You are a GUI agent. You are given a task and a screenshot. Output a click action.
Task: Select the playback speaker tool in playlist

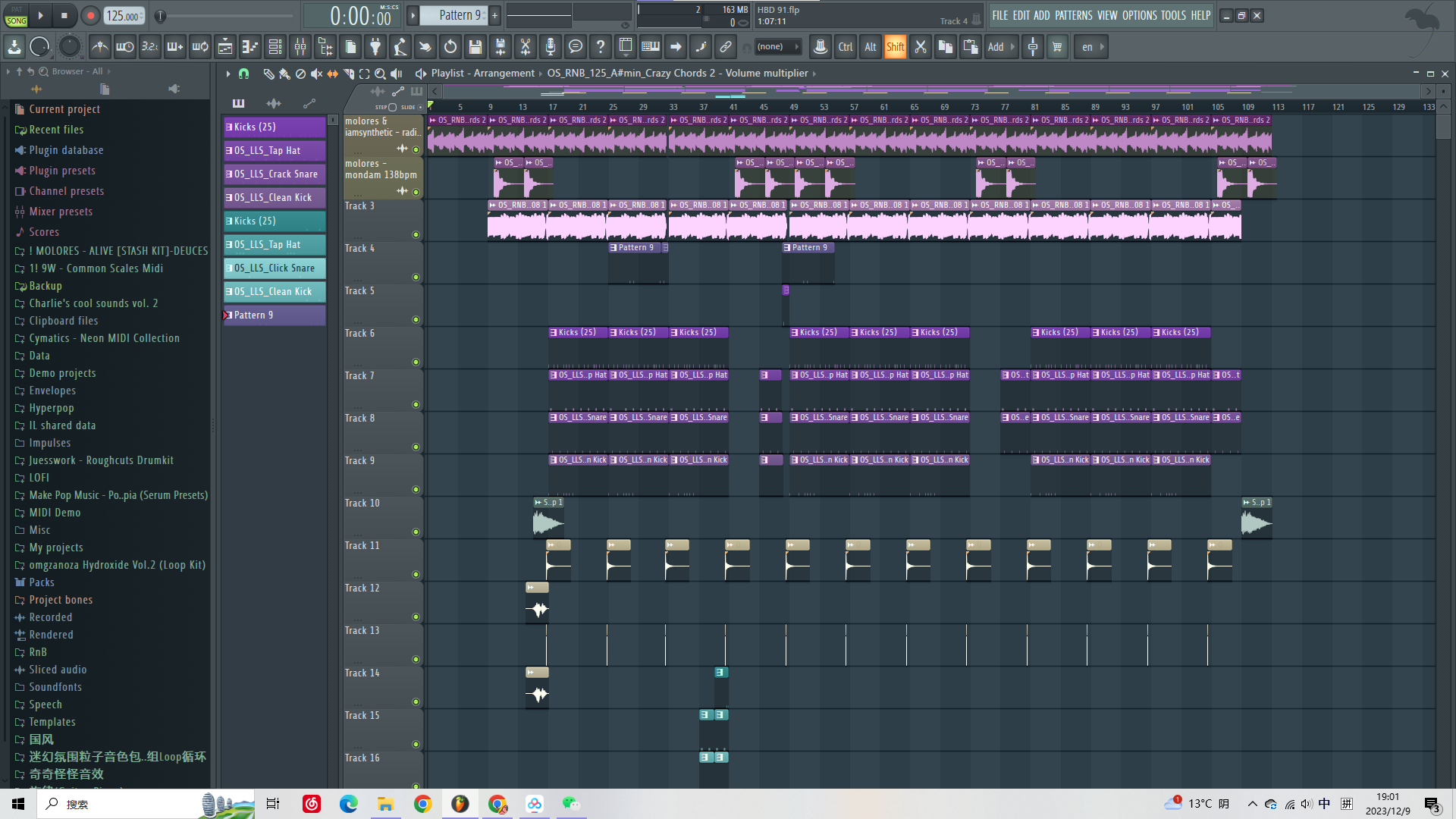[x=397, y=74]
